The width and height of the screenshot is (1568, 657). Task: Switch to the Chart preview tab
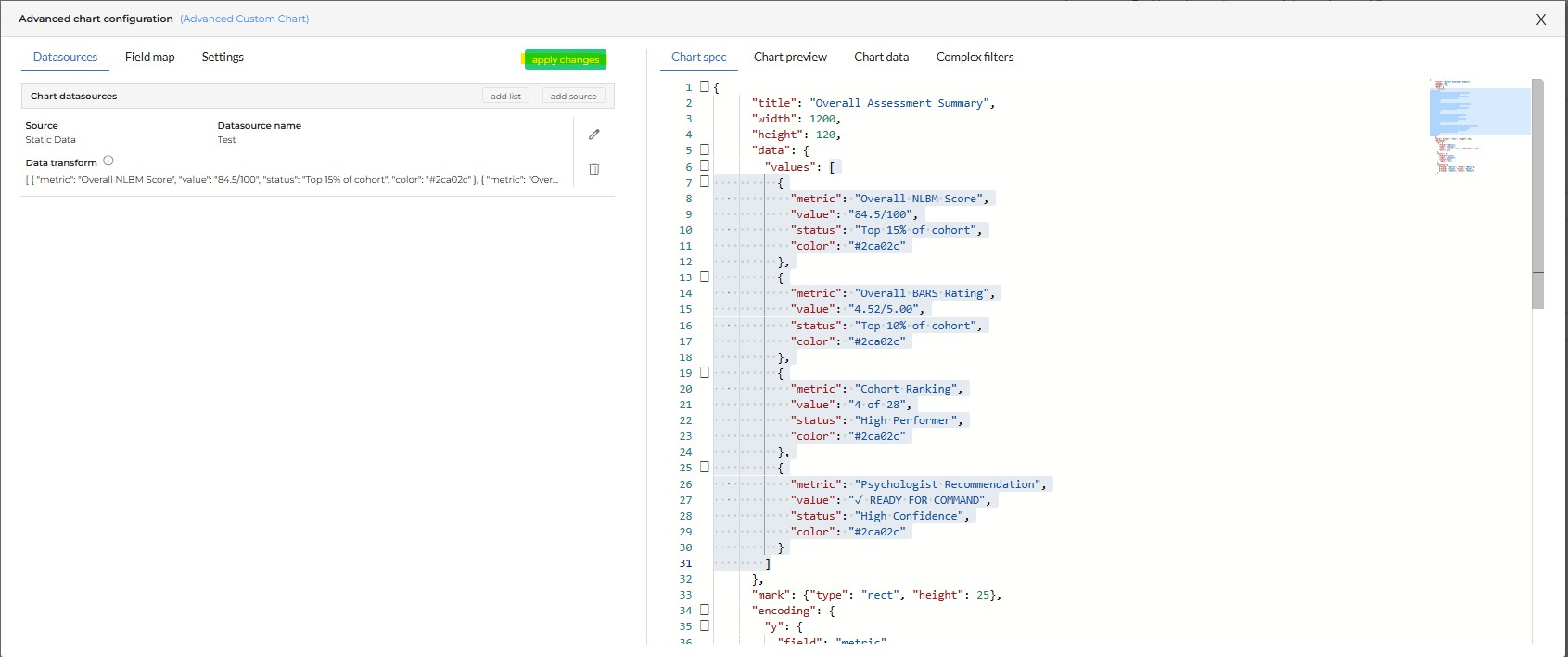pos(790,57)
